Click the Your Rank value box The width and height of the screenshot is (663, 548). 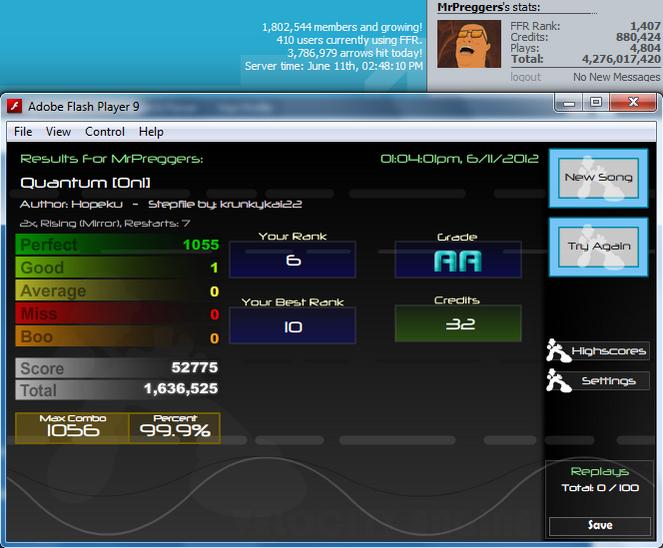(x=293, y=260)
